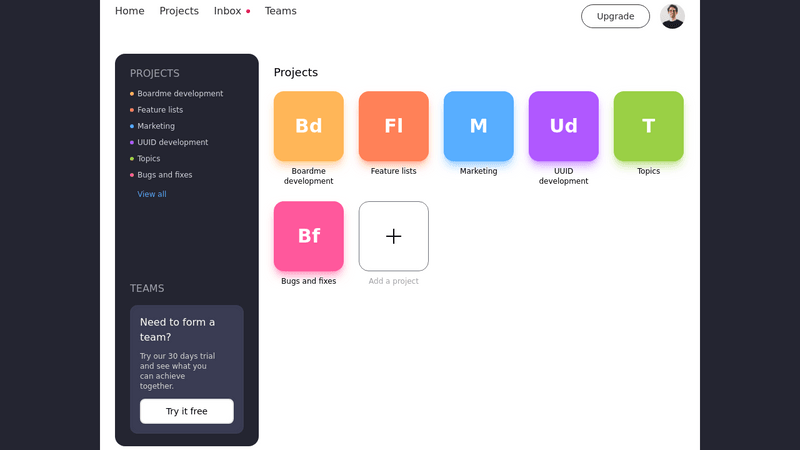Click the Topics label under the green tile
The image size is (800, 450).
648,171
